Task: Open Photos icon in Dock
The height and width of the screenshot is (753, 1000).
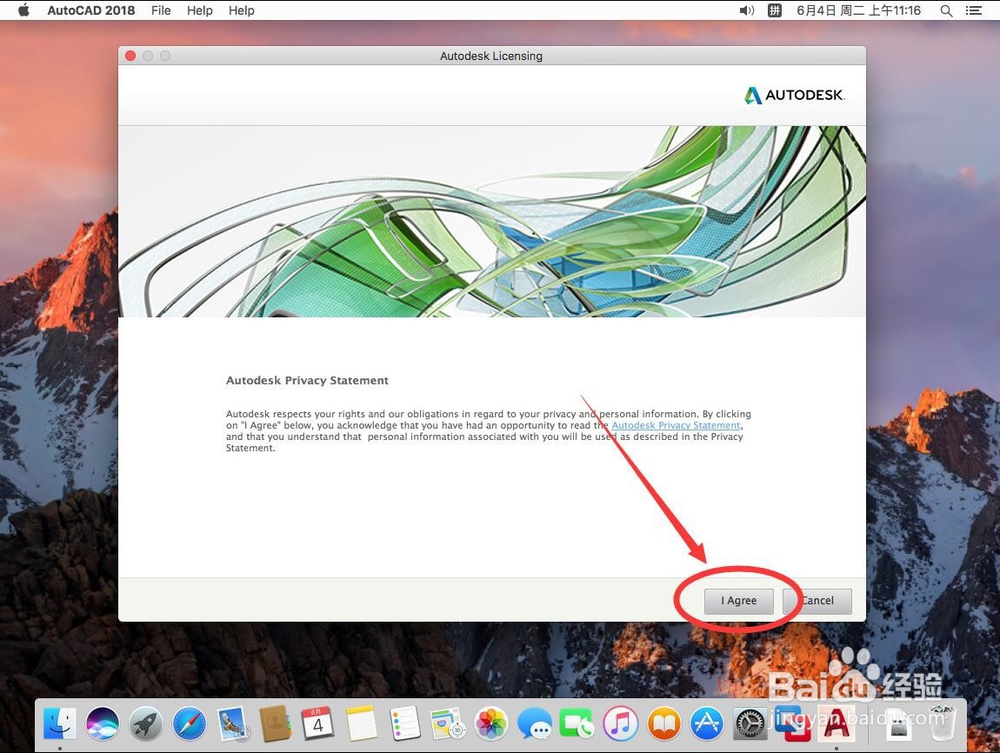Action: coord(491,724)
